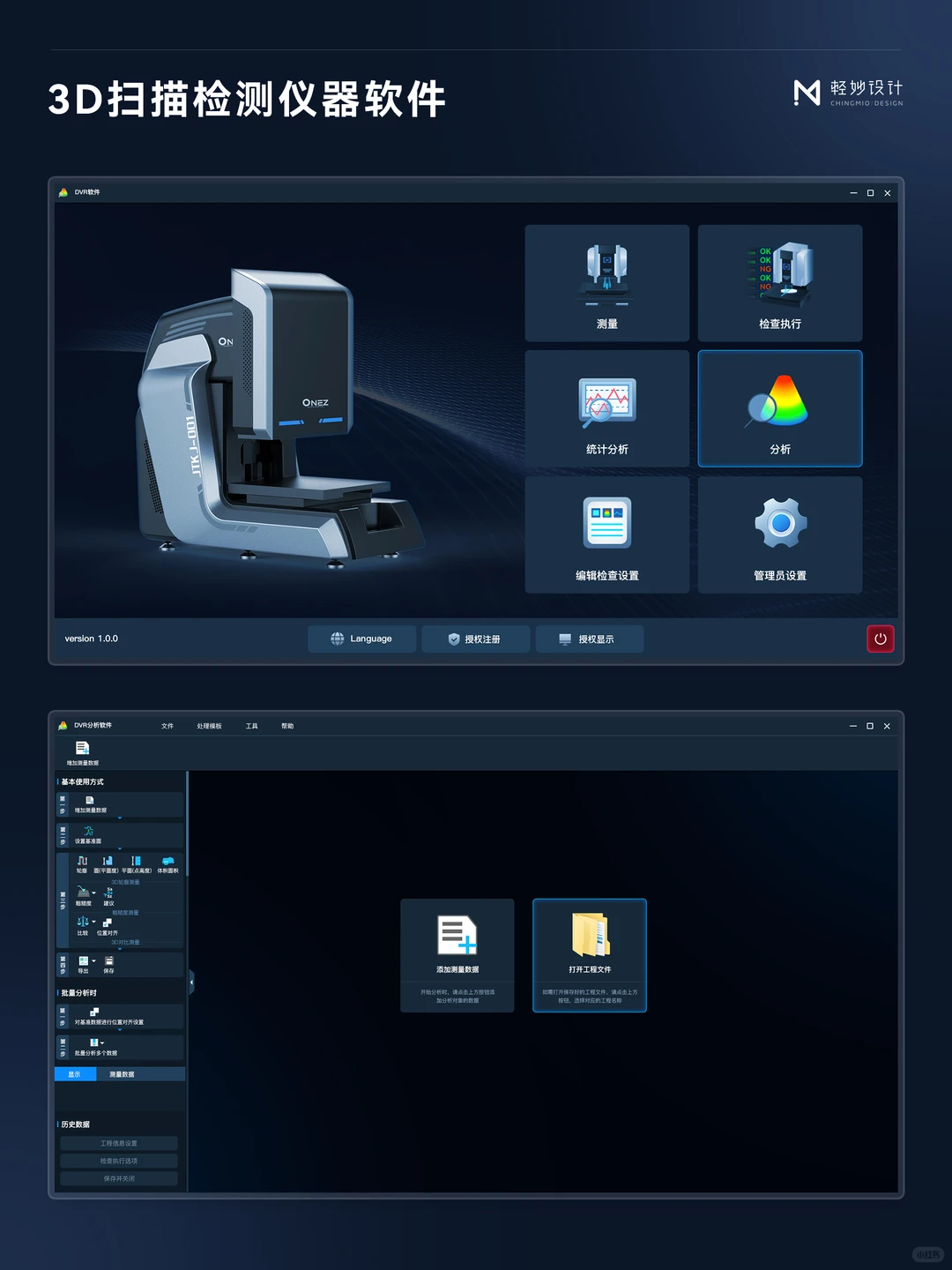Open the 检查执行 inspection tile

tap(780, 282)
